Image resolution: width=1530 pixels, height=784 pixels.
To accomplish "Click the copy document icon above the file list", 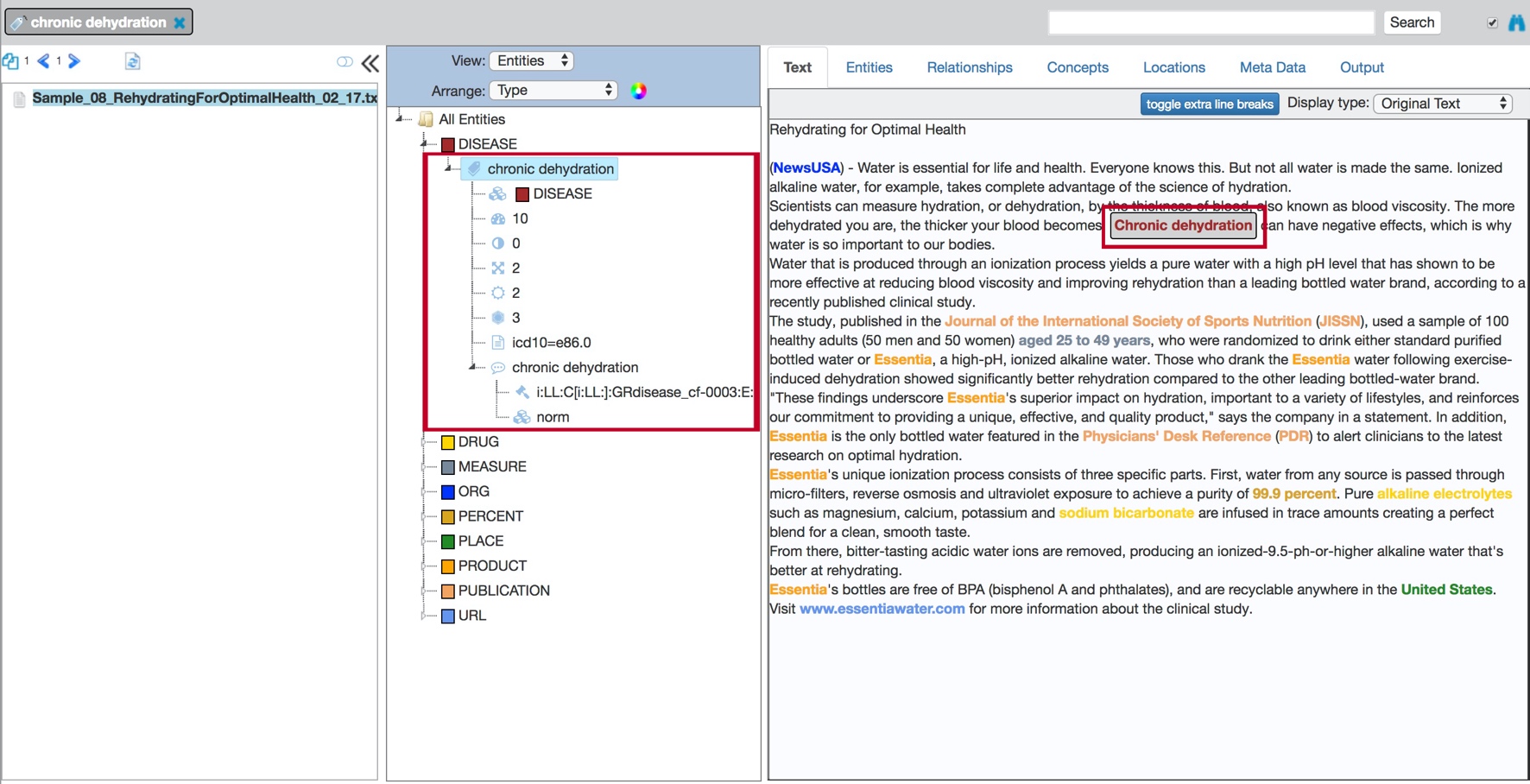I will pyautogui.click(x=12, y=61).
